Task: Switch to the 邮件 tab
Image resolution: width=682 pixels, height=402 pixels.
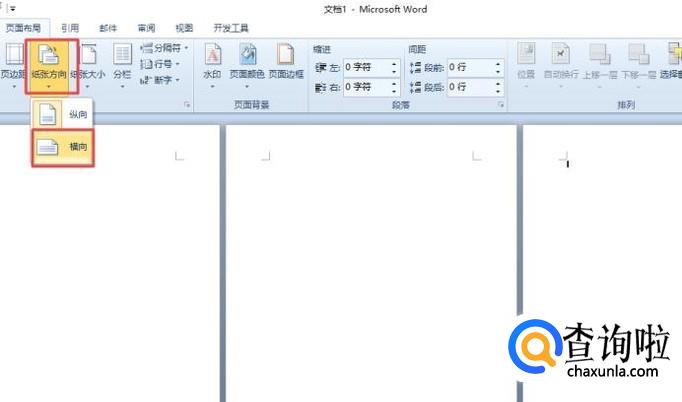Action: 108,28
